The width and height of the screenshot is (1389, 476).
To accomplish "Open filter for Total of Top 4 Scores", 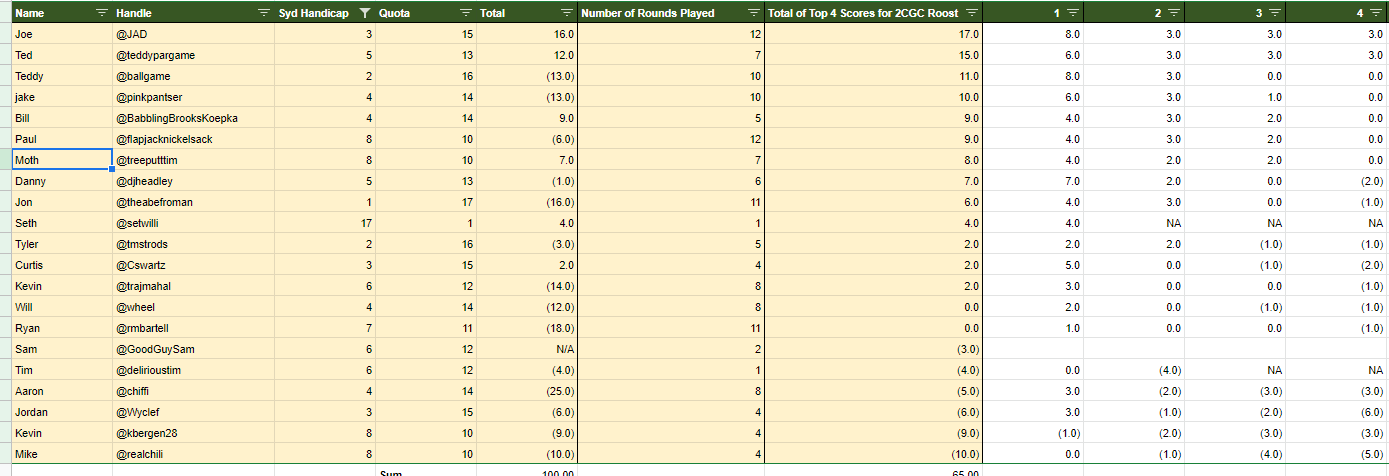I will pyautogui.click(x=970, y=13).
